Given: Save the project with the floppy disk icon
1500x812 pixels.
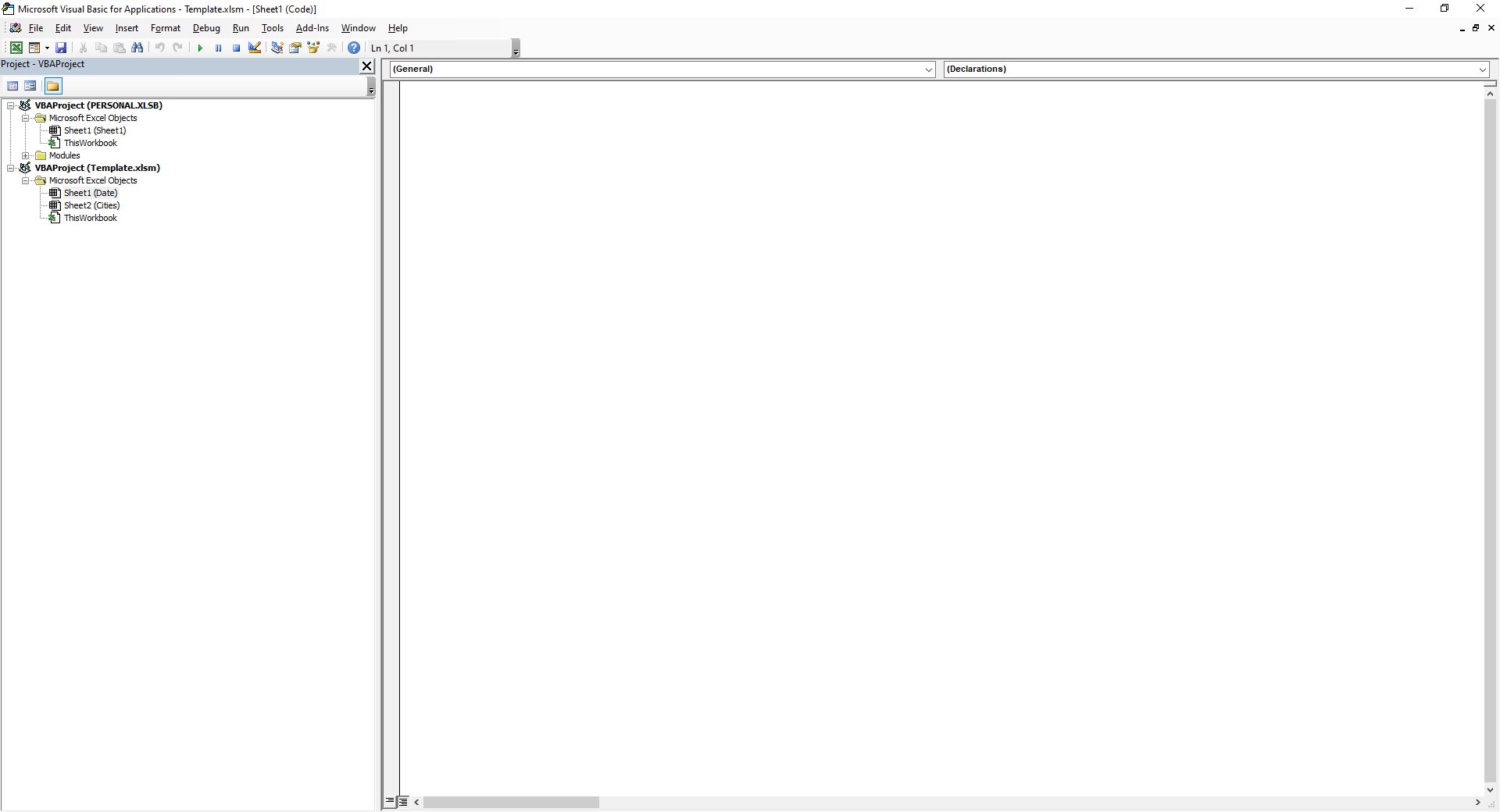Looking at the screenshot, I should tap(61, 48).
